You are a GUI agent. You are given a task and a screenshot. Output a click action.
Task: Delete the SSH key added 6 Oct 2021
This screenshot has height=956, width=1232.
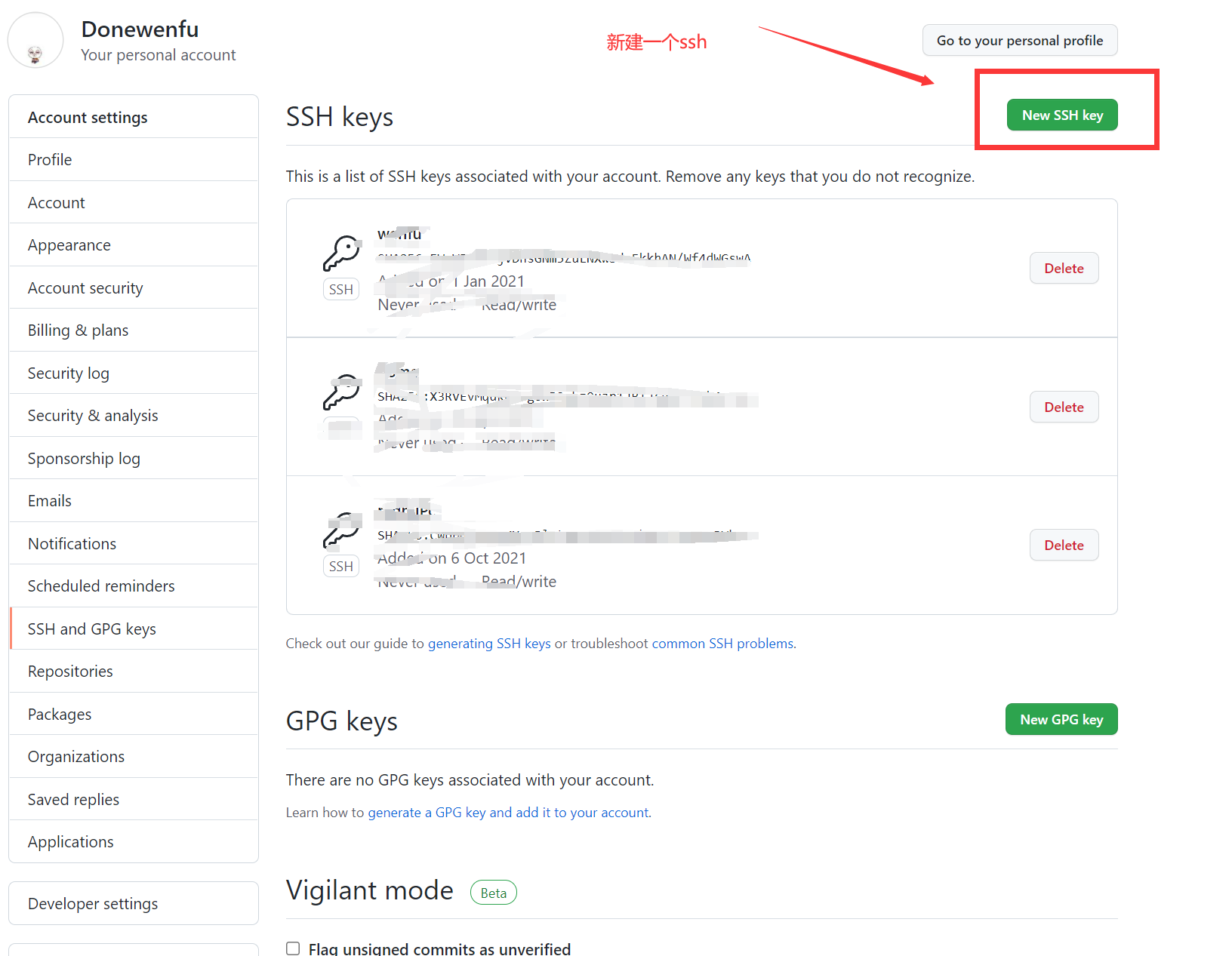click(x=1064, y=544)
